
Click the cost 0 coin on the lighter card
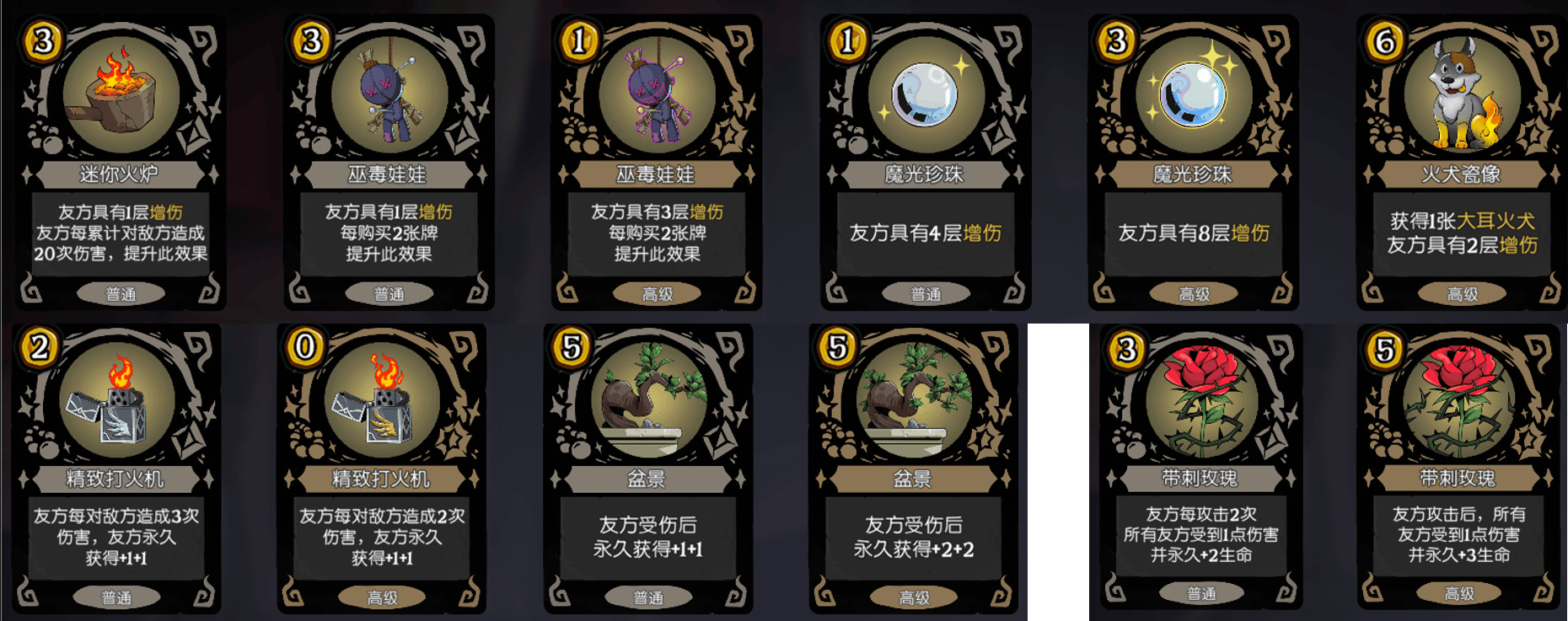pos(305,346)
